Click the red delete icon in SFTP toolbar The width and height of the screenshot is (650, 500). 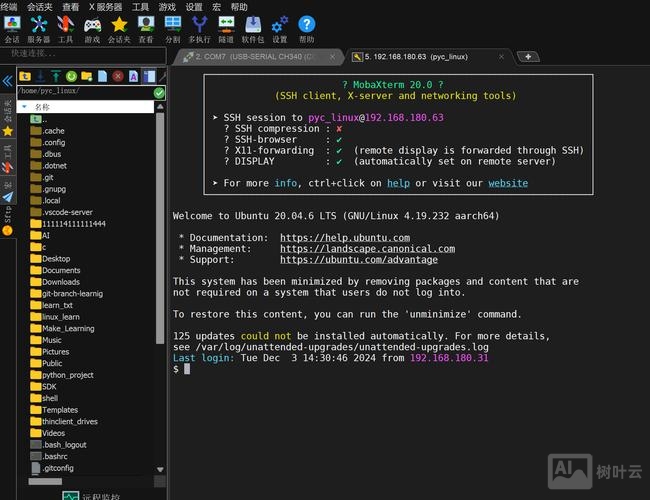118,76
